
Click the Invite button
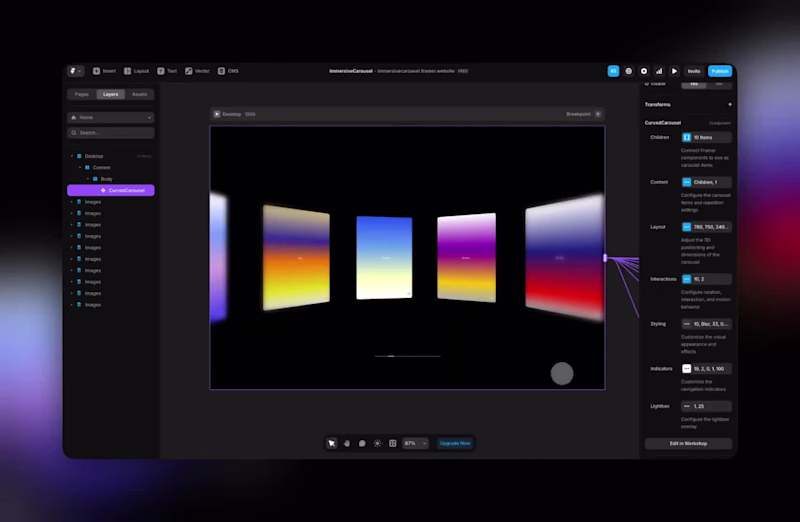[694, 71]
